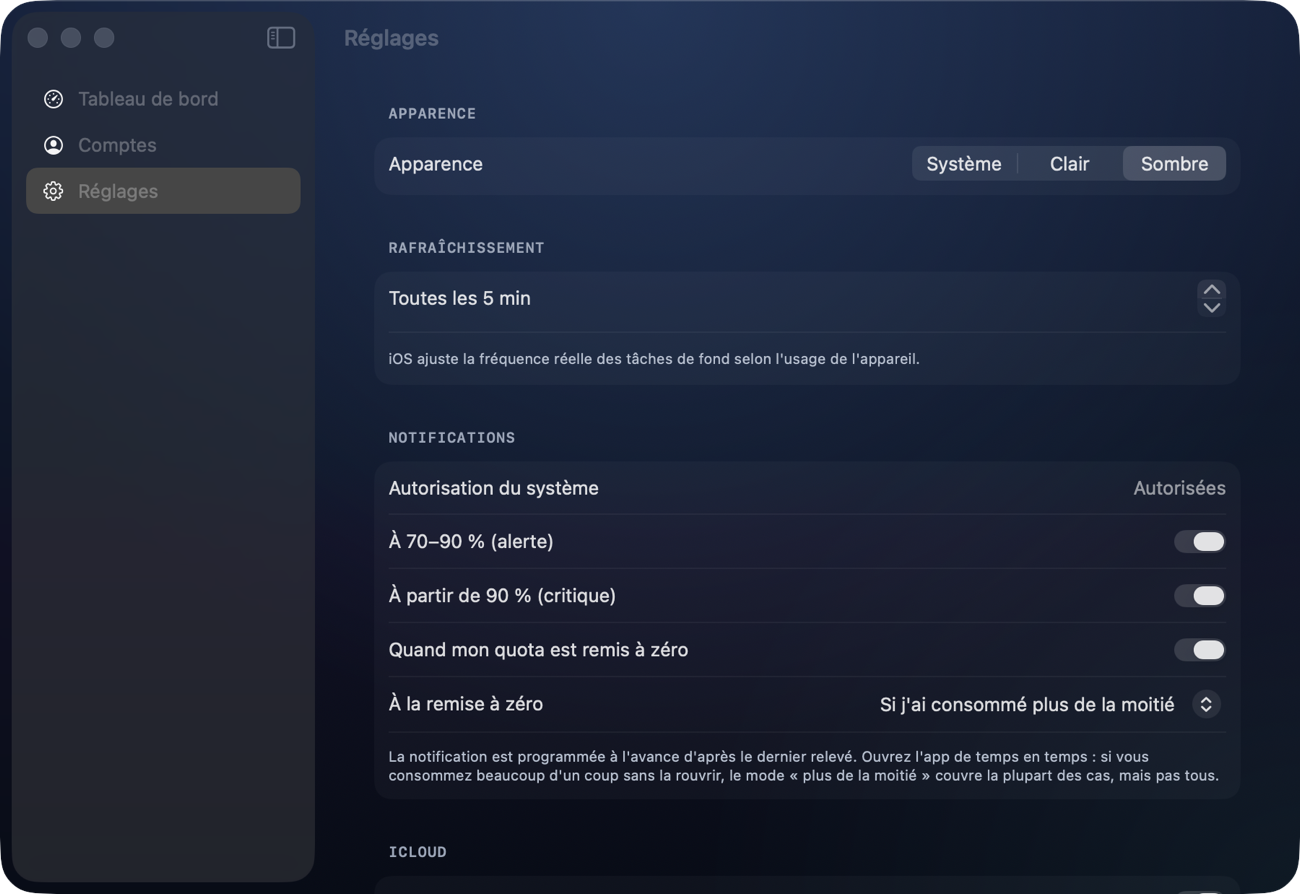Click the ICLOUD section header
Viewport: 1300px width, 894px height.
tap(417, 852)
